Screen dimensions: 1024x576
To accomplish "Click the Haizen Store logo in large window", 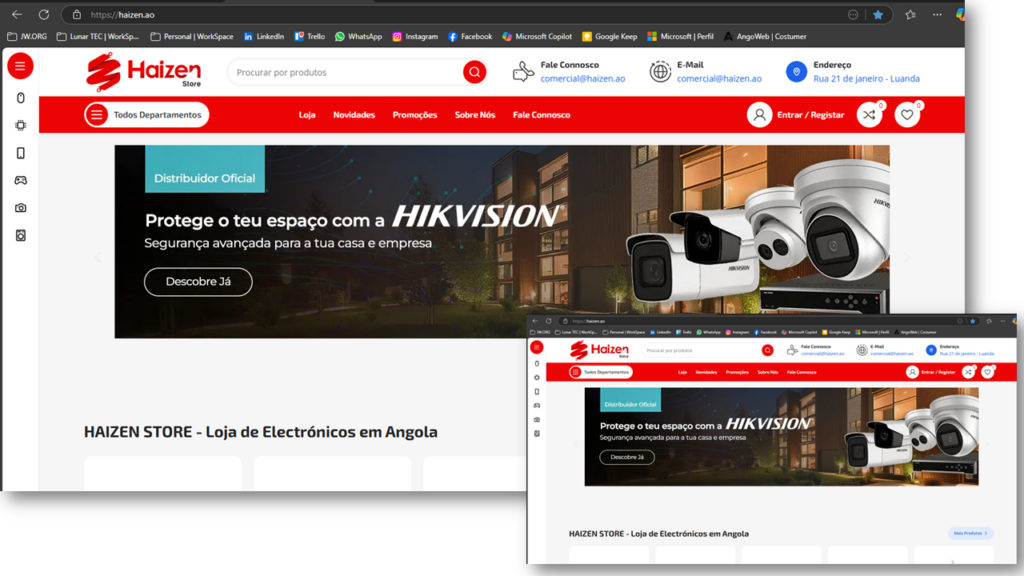I will (144, 72).
